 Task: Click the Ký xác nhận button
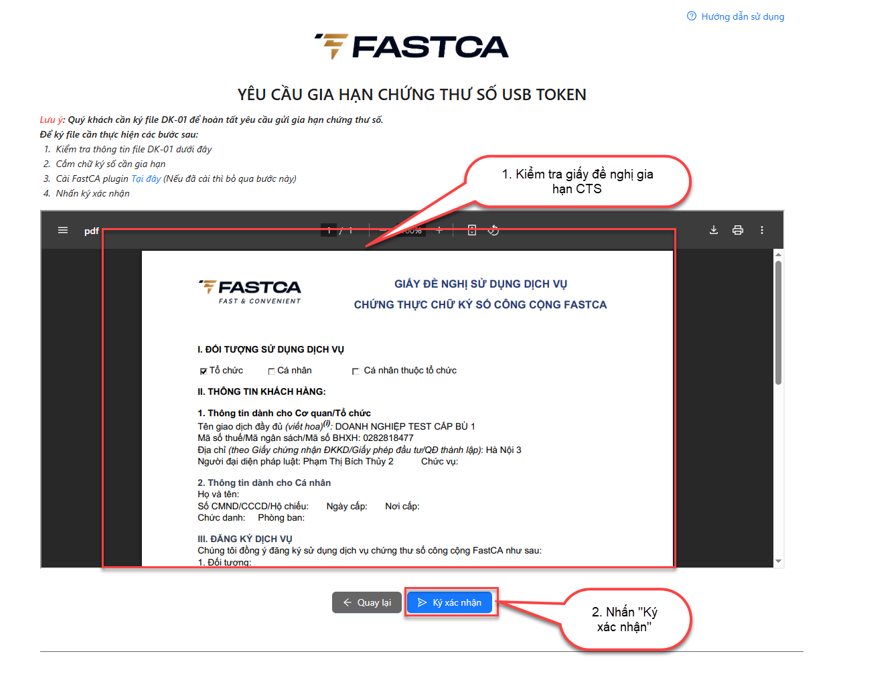pyautogui.click(x=450, y=603)
